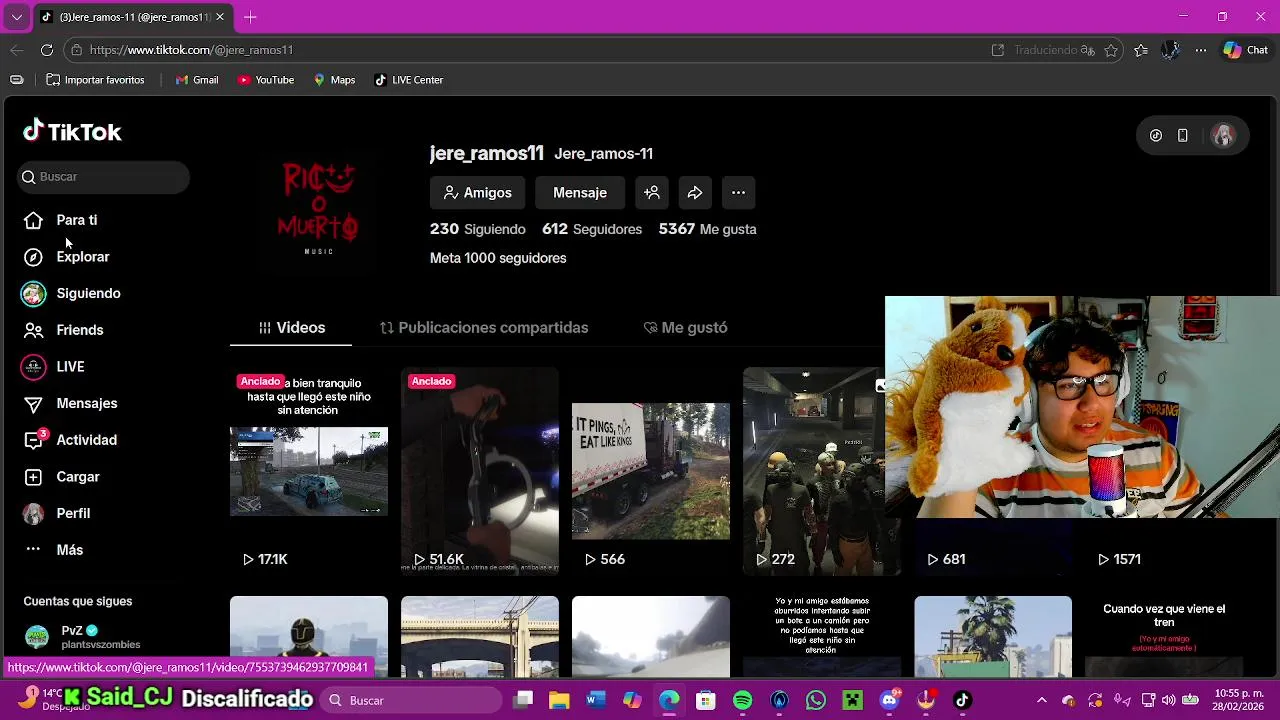Switch to Publicaciones compartidas tab
Screen dimensions: 1280x720
click(484, 328)
